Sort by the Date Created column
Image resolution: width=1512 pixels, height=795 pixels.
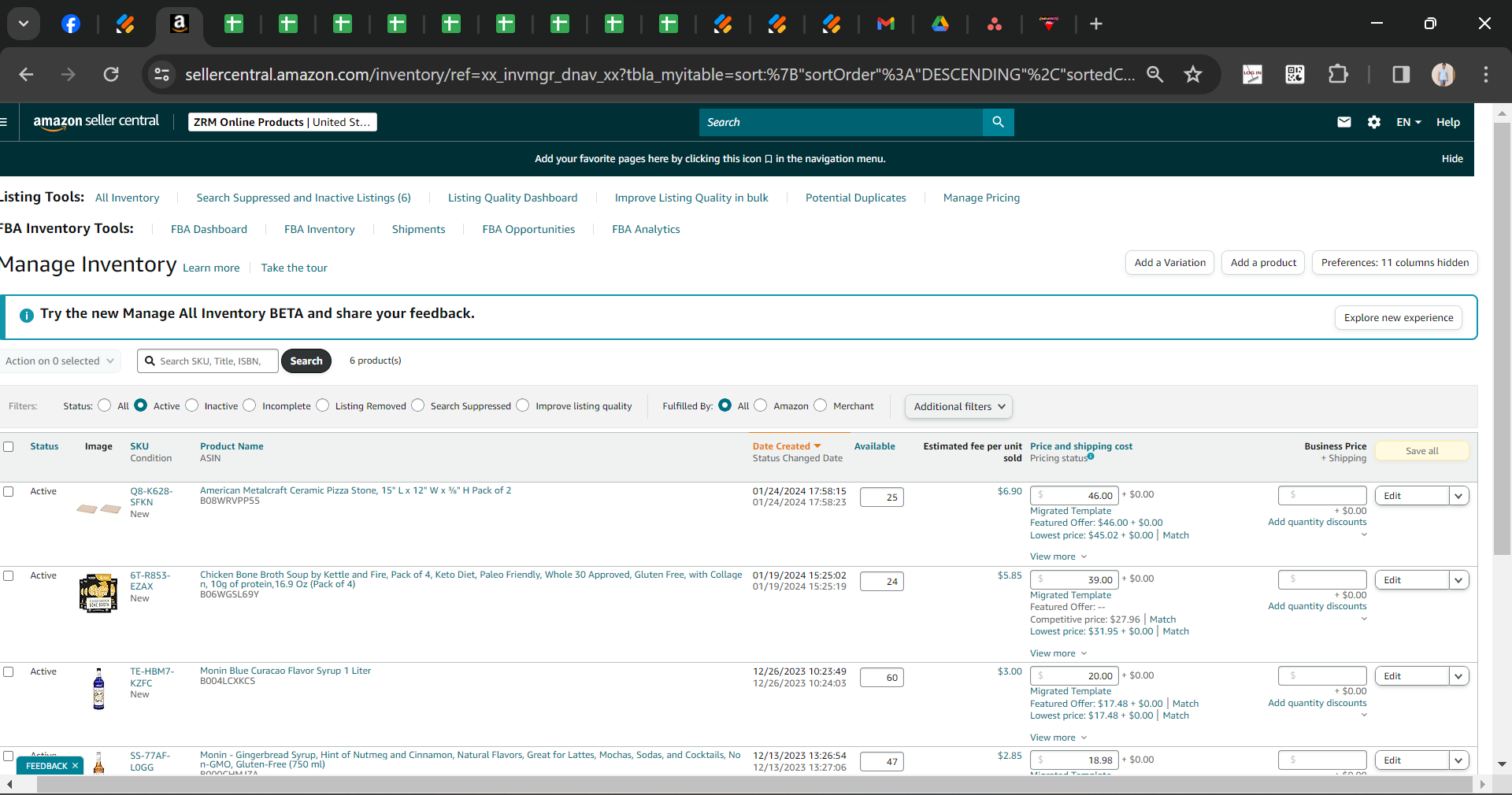click(787, 446)
